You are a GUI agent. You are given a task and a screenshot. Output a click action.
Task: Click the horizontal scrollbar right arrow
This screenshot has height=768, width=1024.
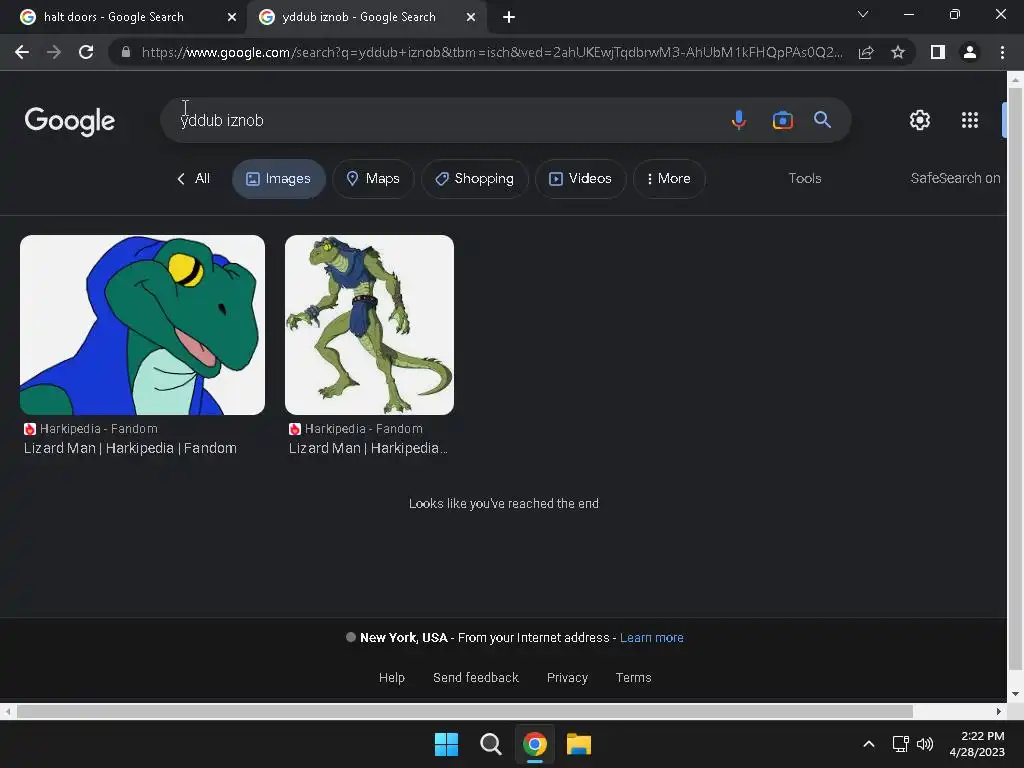coord(999,711)
